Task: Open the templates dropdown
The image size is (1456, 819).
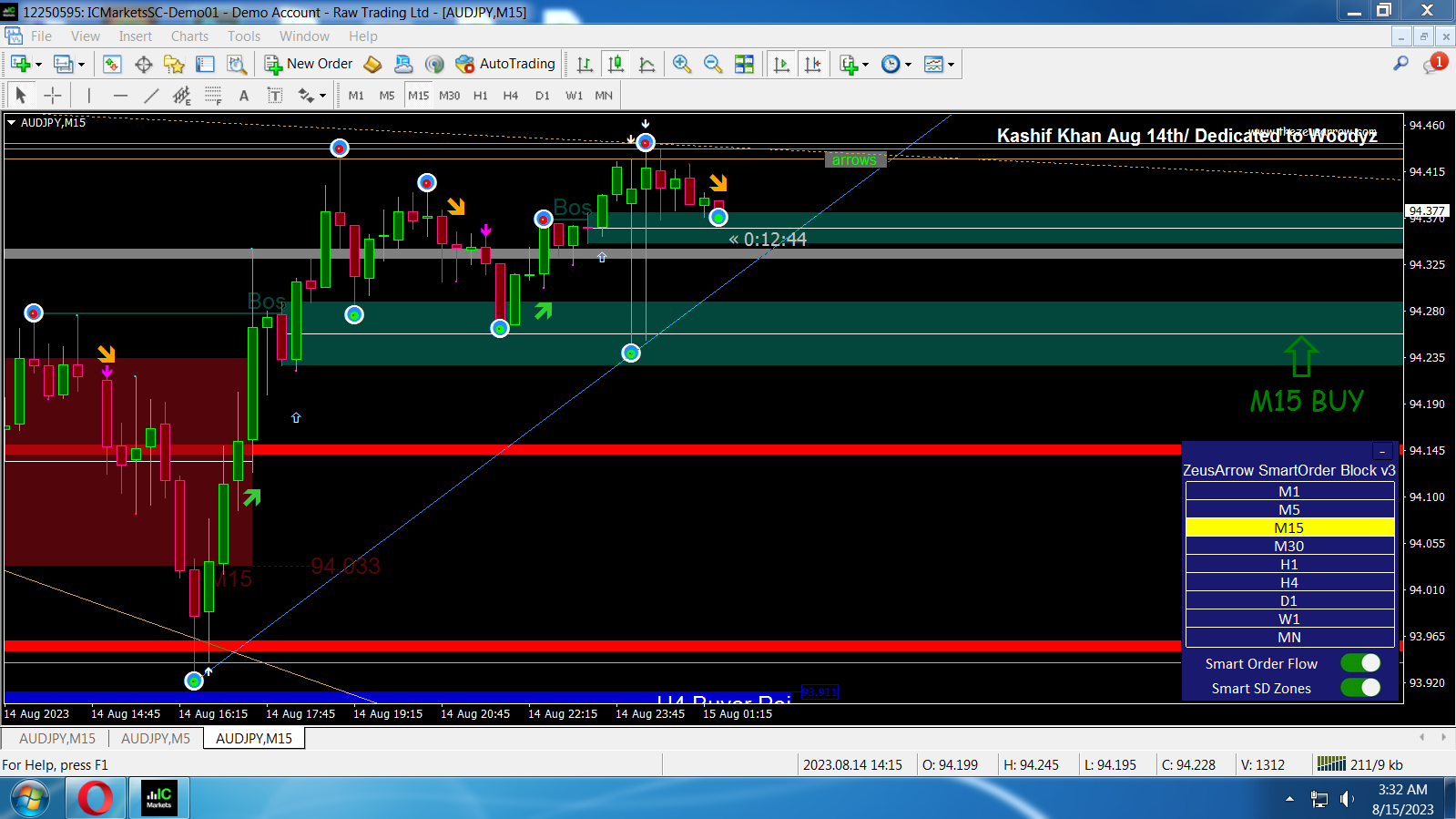Action: 951,65
